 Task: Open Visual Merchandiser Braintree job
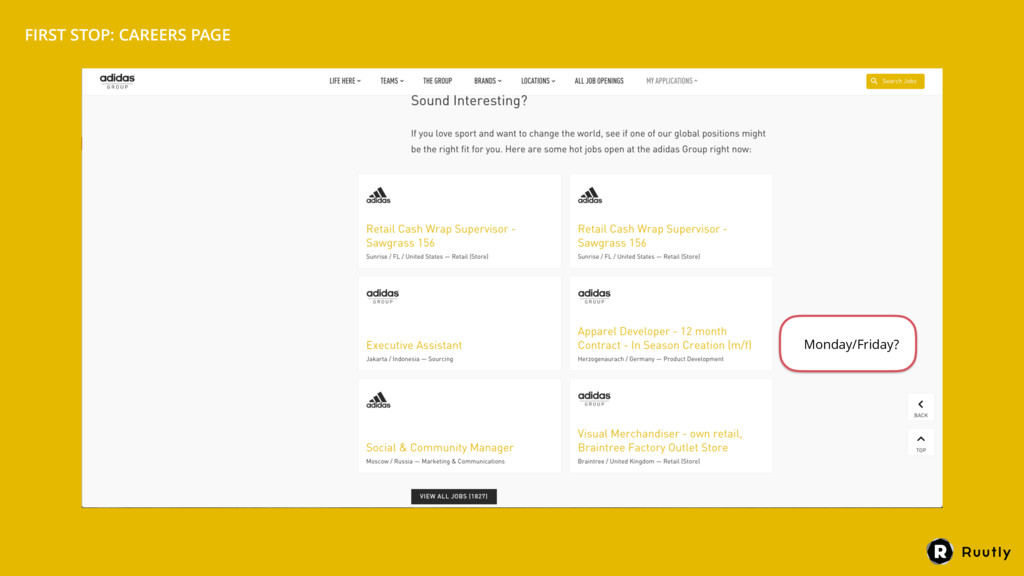pyautogui.click(x=660, y=441)
